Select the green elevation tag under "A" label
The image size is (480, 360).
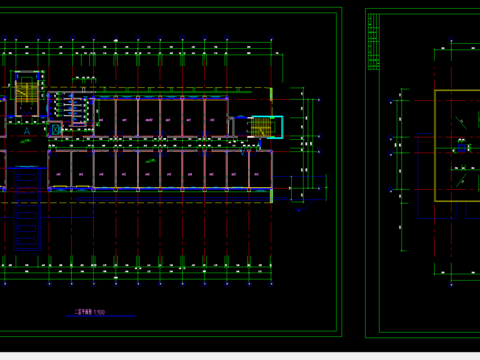point(25,141)
